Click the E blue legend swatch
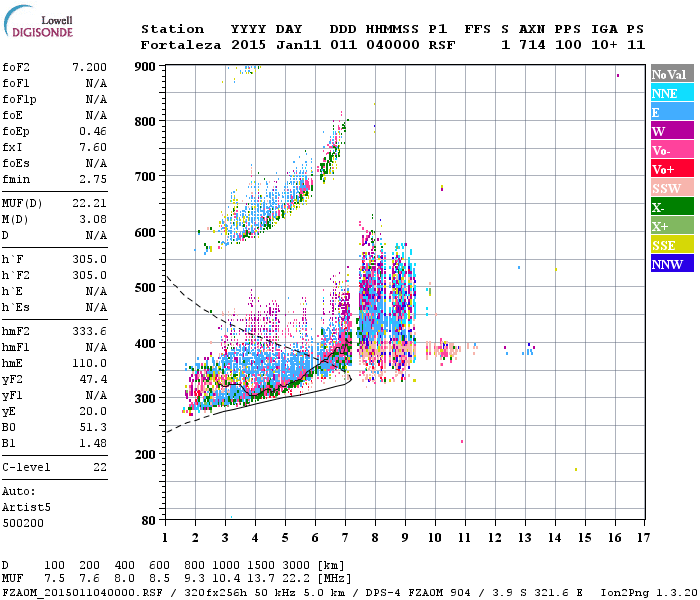Image resolution: width=700 pixels, height=600 pixels. coord(672,112)
